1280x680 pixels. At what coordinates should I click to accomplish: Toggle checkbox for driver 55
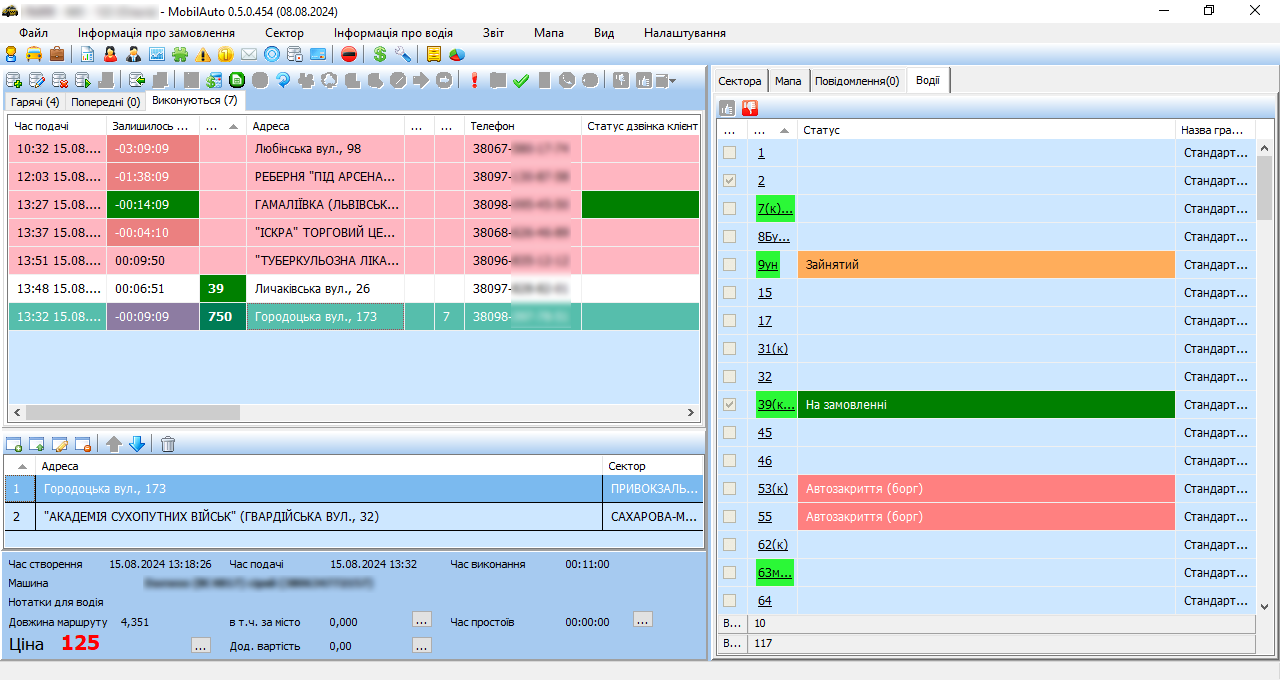(730, 517)
